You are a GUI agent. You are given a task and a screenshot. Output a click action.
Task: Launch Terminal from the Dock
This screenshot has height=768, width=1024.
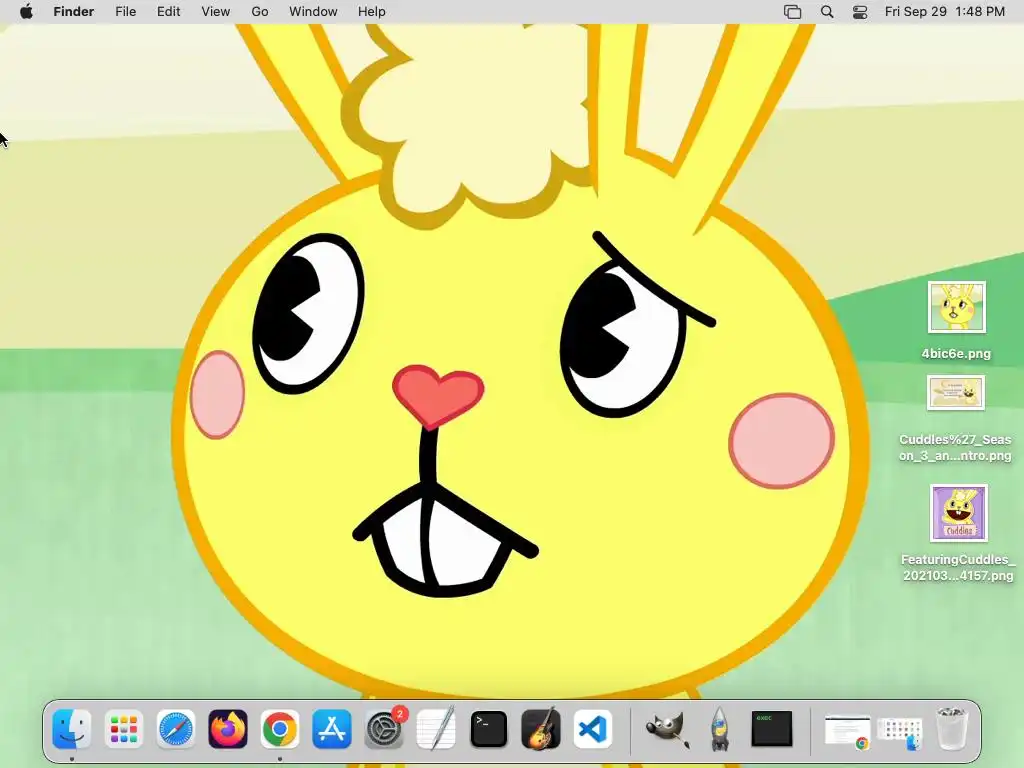[x=488, y=729]
